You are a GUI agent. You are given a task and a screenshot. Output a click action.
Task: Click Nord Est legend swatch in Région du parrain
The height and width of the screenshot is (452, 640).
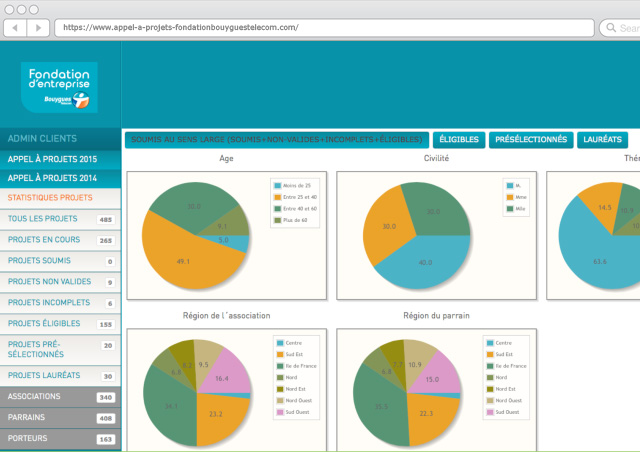[x=490, y=389]
